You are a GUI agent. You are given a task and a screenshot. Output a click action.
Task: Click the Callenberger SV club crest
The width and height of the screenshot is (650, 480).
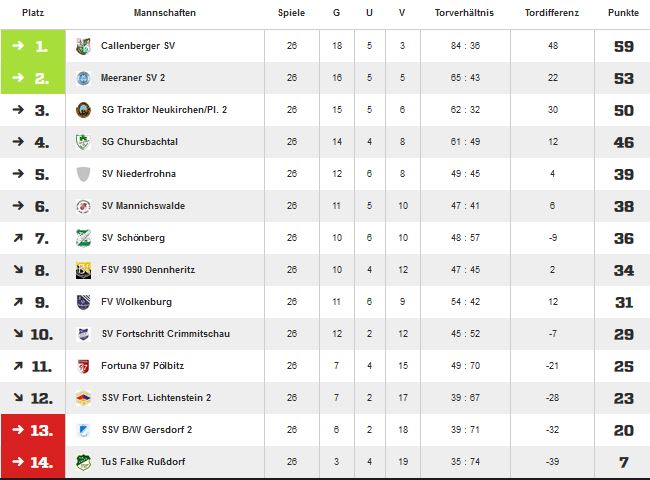(x=83, y=46)
